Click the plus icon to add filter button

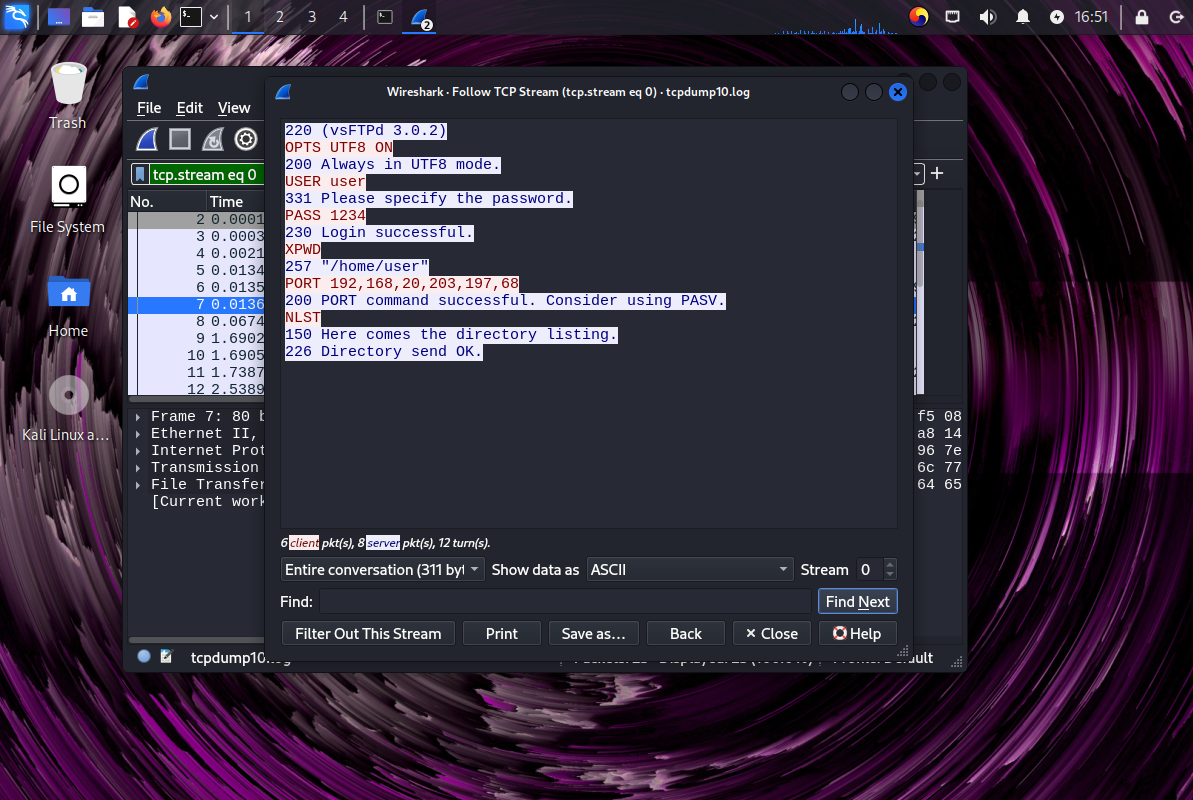point(937,174)
